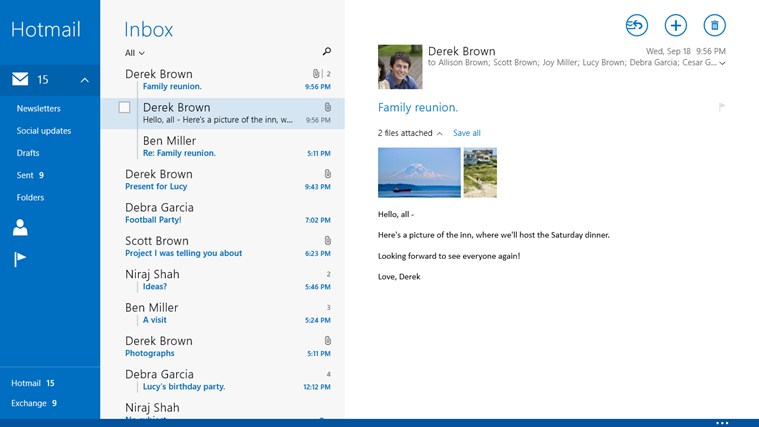The height and width of the screenshot is (427, 759).
Task: Click the paperclip icon on the Scott Brown email
Action: pyautogui.click(x=328, y=241)
